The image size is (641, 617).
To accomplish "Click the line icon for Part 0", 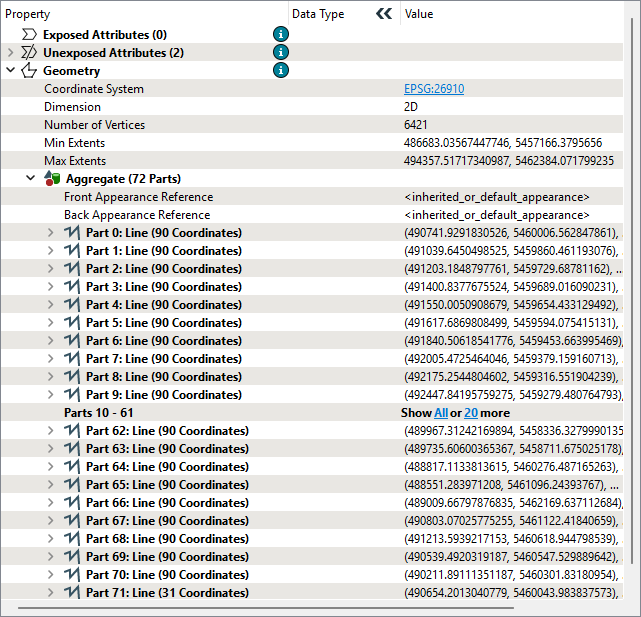I will tap(72, 233).
